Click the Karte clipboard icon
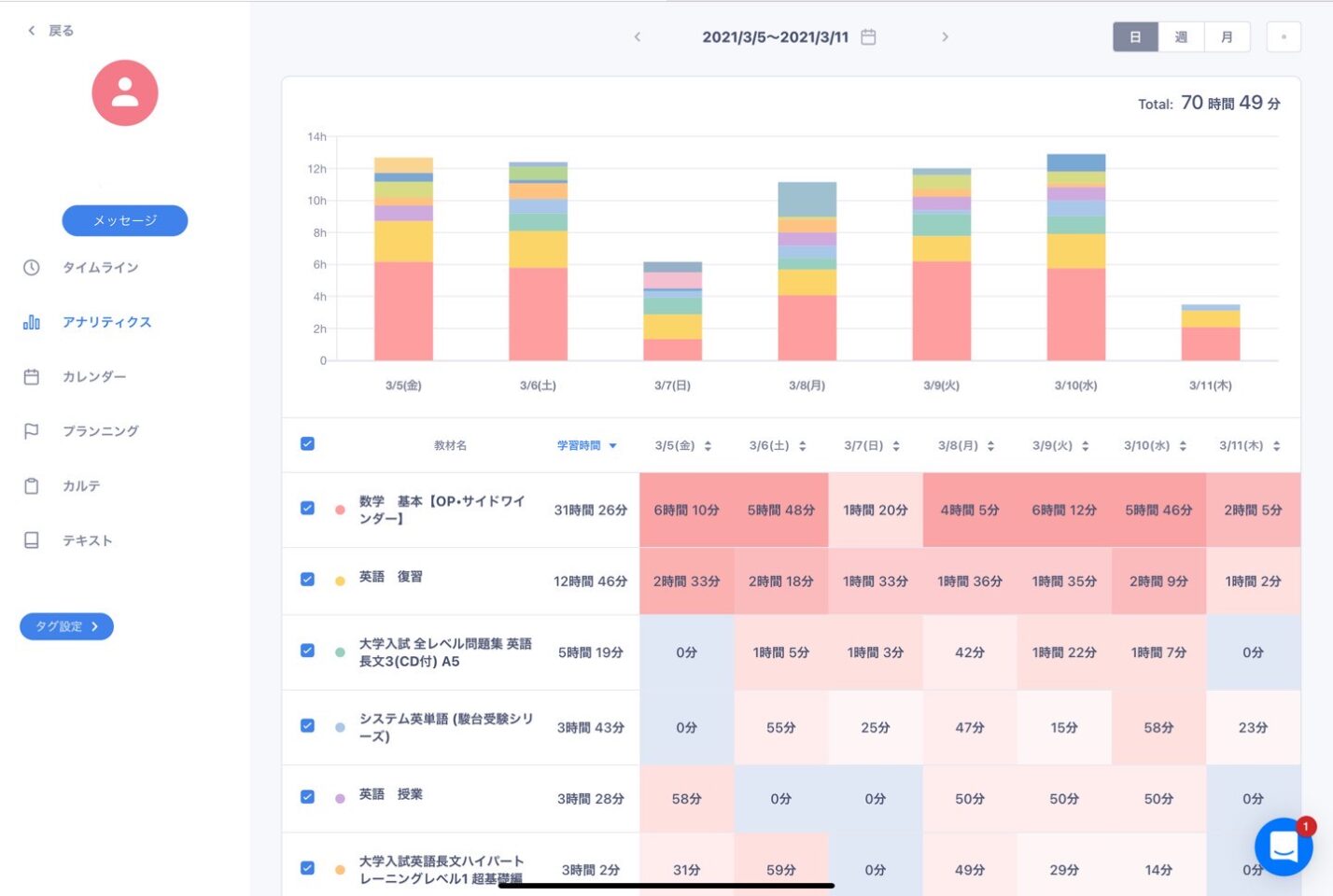 point(32,486)
